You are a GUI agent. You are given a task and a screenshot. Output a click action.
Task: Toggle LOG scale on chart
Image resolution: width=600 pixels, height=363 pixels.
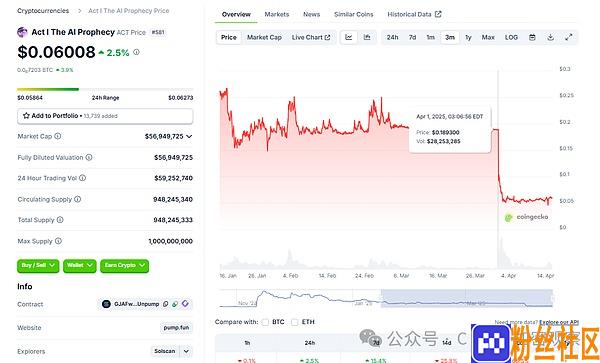(x=511, y=37)
